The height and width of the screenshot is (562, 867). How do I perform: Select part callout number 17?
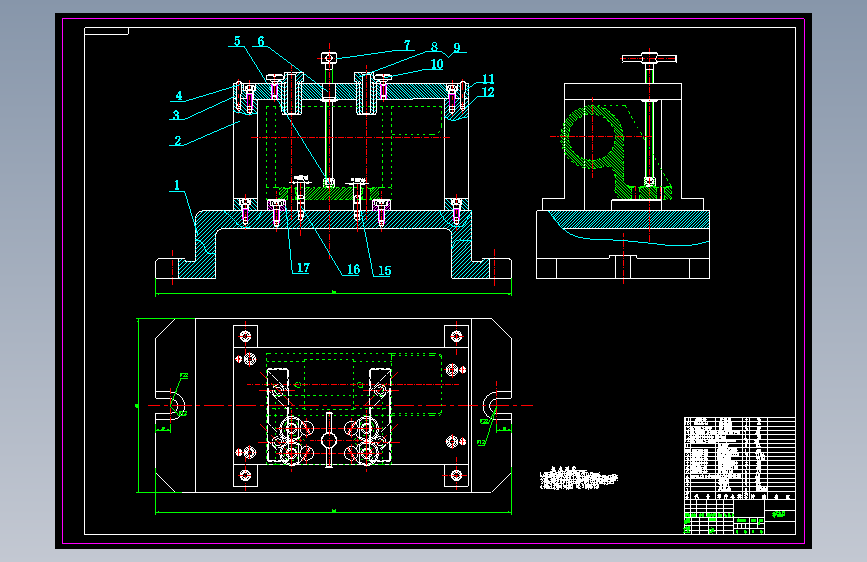point(303,268)
